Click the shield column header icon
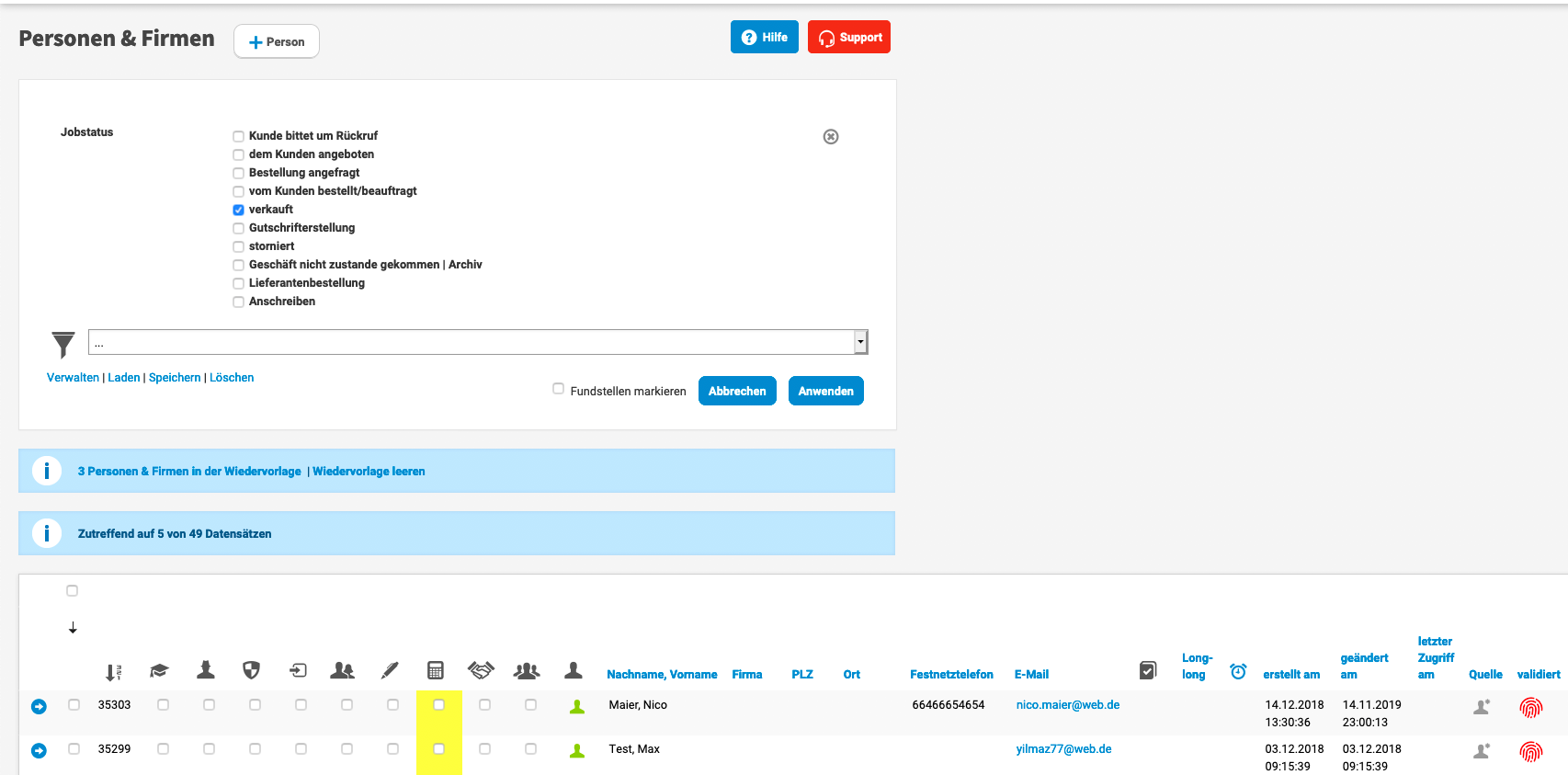 [251, 671]
